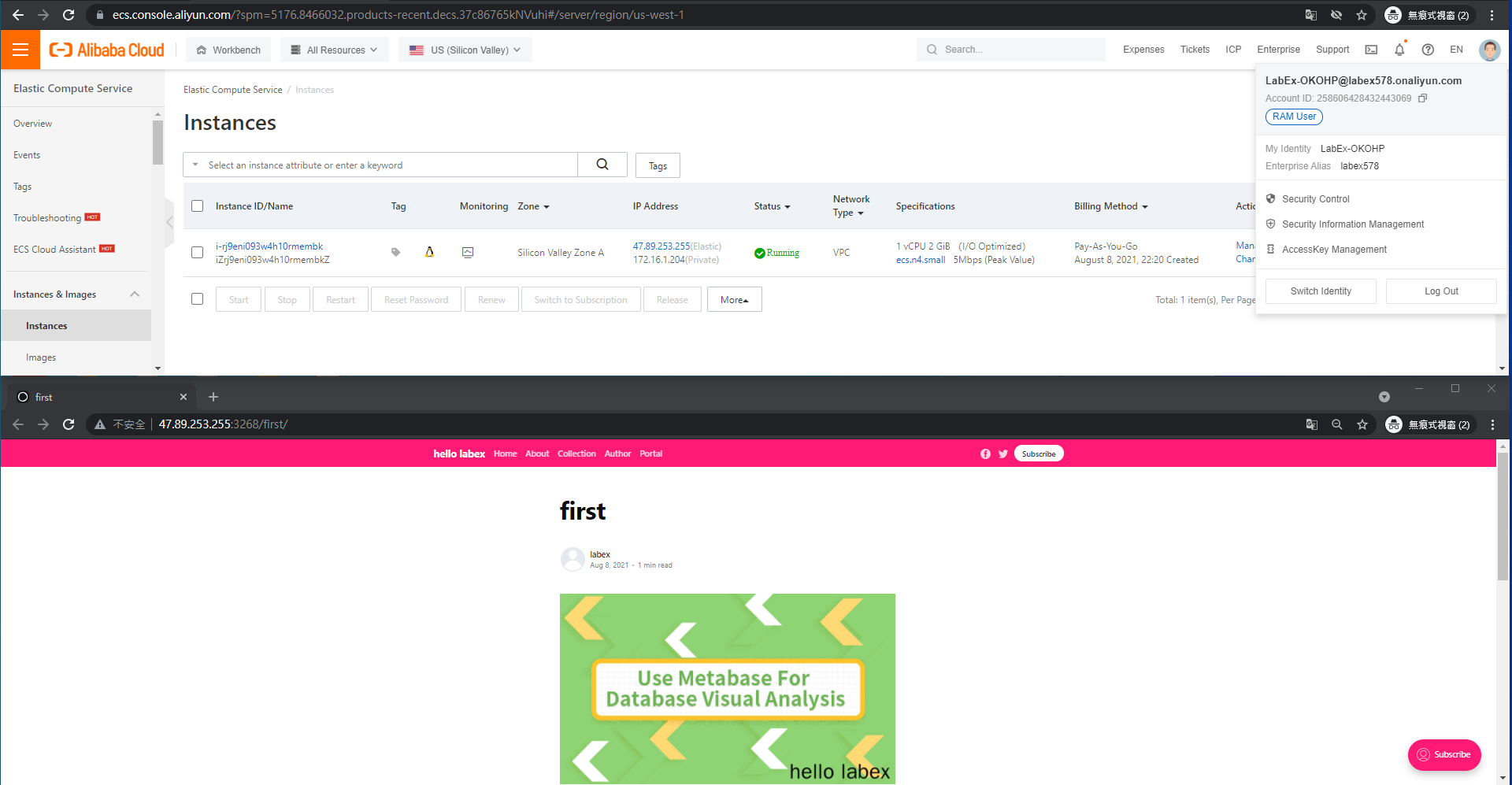
Task: Open the US (Silicon Valley) region dropdown
Action: [465, 50]
